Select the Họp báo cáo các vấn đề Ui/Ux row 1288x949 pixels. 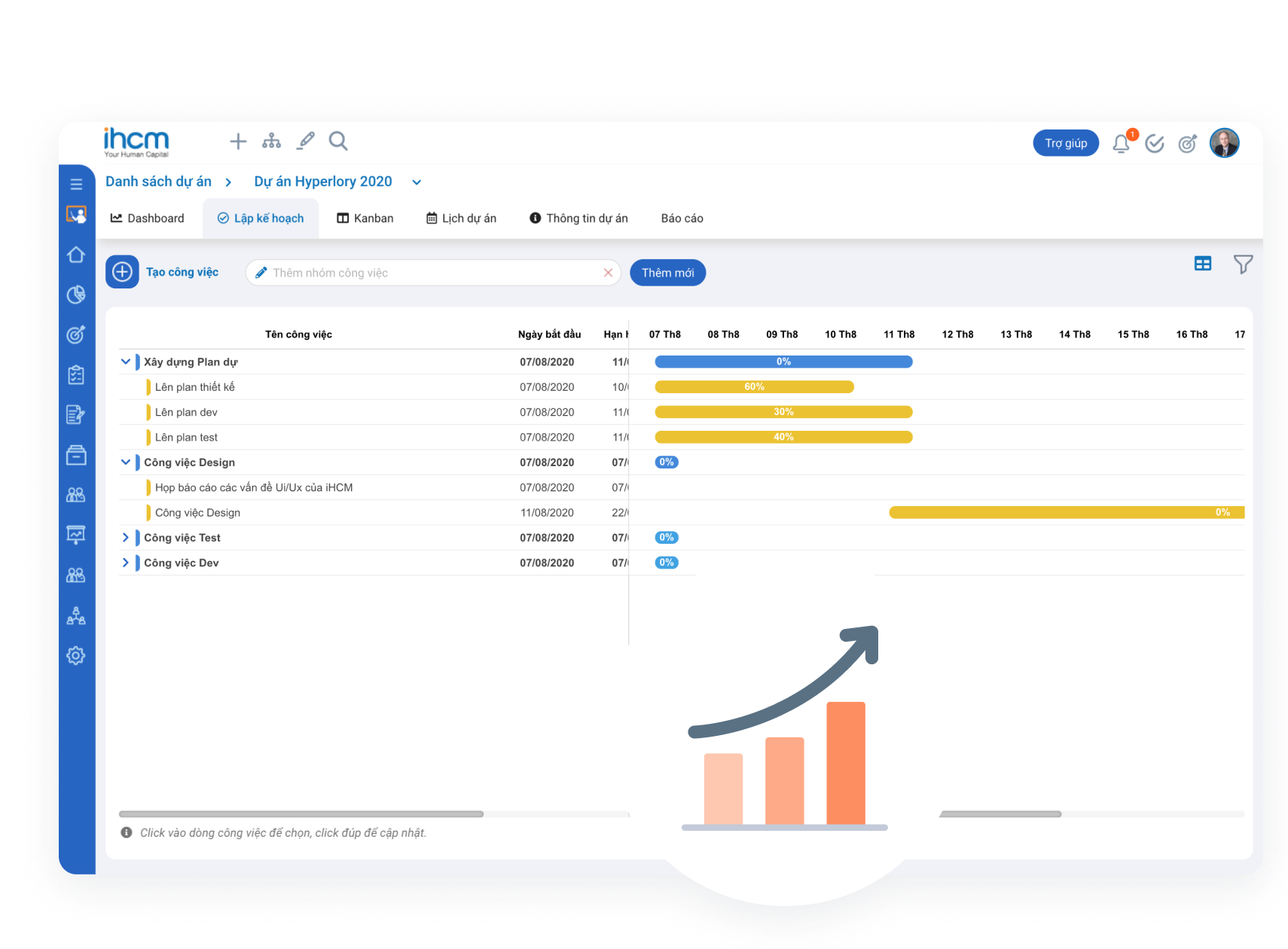click(x=374, y=487)
